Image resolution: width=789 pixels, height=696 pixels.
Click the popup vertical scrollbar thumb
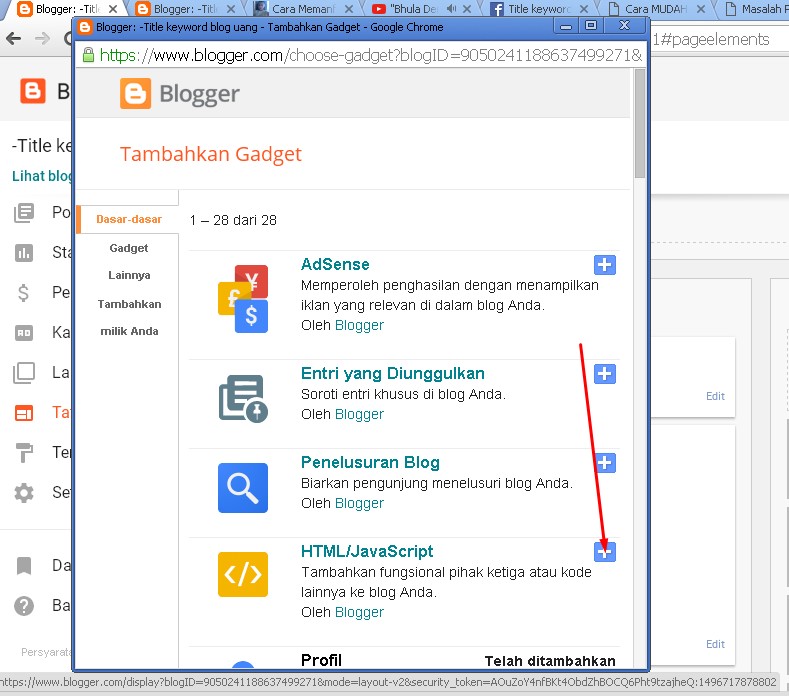pyautogui.click(x=640, y=123)
